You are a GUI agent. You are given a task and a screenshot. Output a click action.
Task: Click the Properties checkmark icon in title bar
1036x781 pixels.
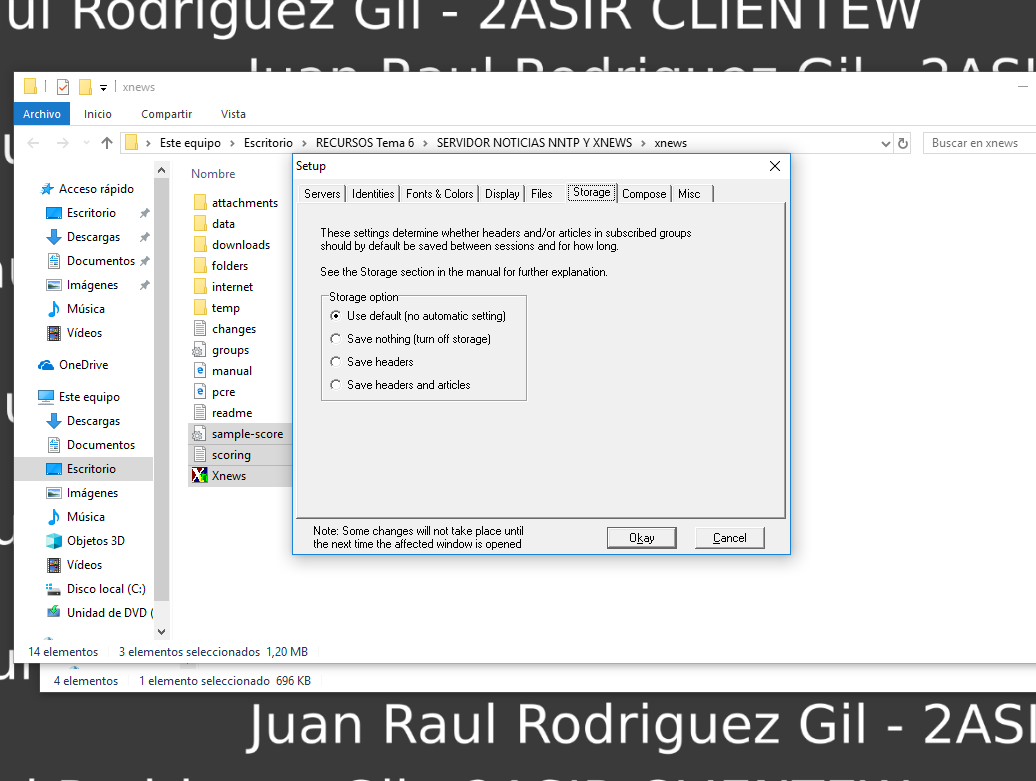click(63, 87)
